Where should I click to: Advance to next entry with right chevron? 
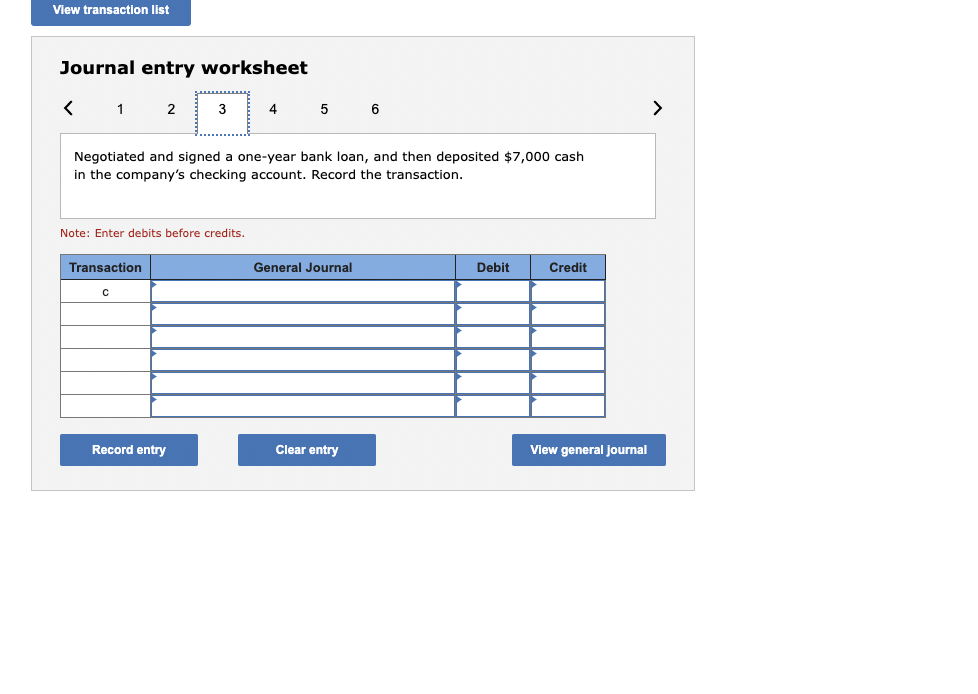click(x=657, y=108)
